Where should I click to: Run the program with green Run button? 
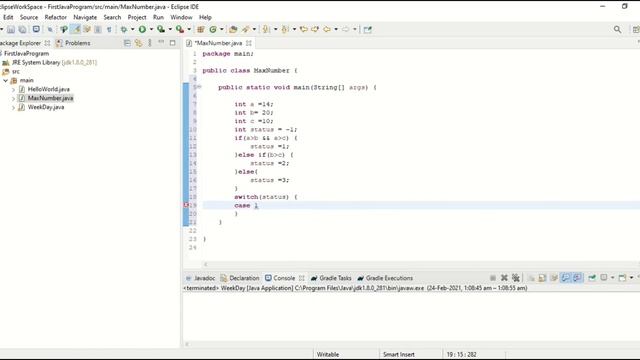[x=142, y=29]
